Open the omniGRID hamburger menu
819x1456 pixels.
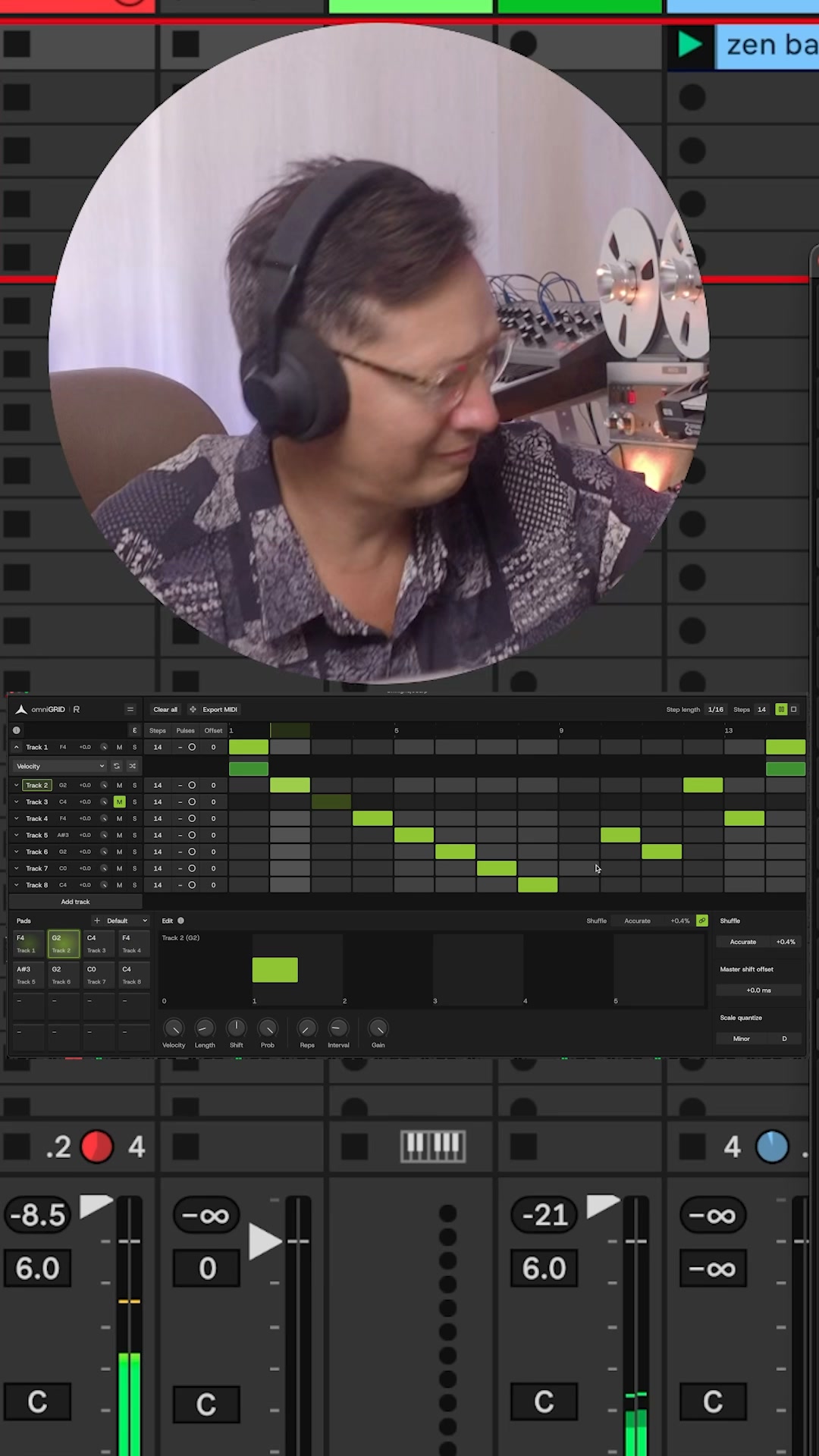pos(130,710)
